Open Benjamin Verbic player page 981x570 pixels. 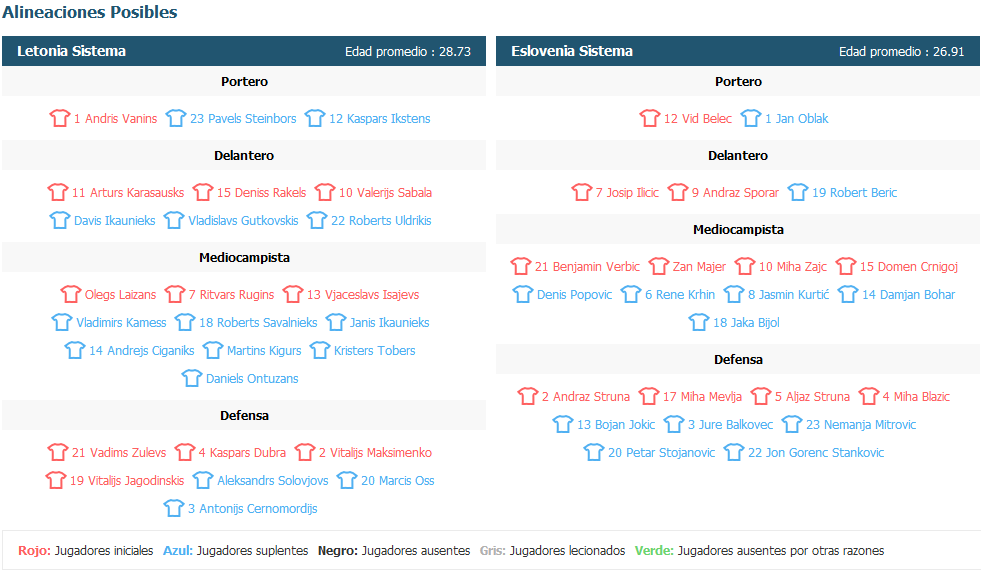[x=587, y=267]
